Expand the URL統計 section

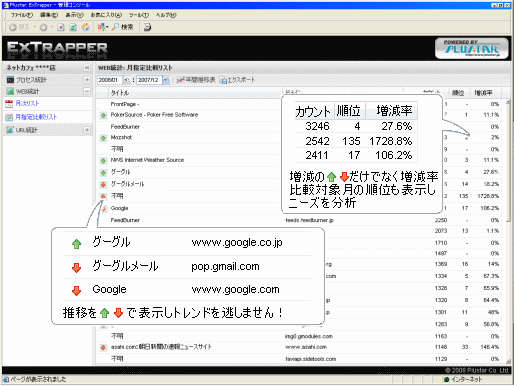point(87,130)
